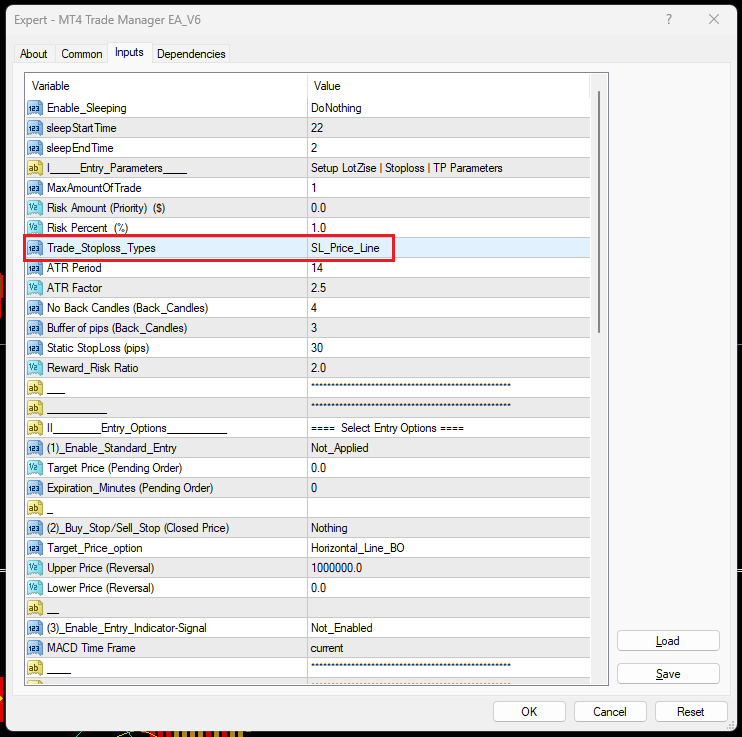Switch to the Common tab

click(81, 54)
